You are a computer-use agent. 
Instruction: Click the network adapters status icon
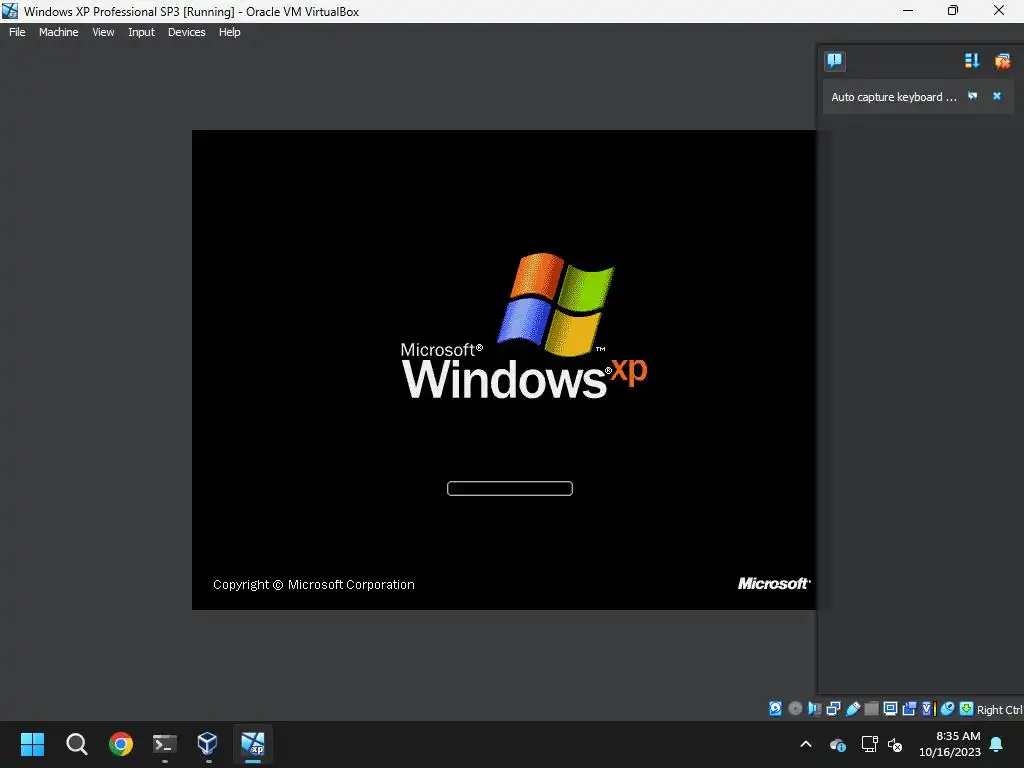[x=833, y=709]
